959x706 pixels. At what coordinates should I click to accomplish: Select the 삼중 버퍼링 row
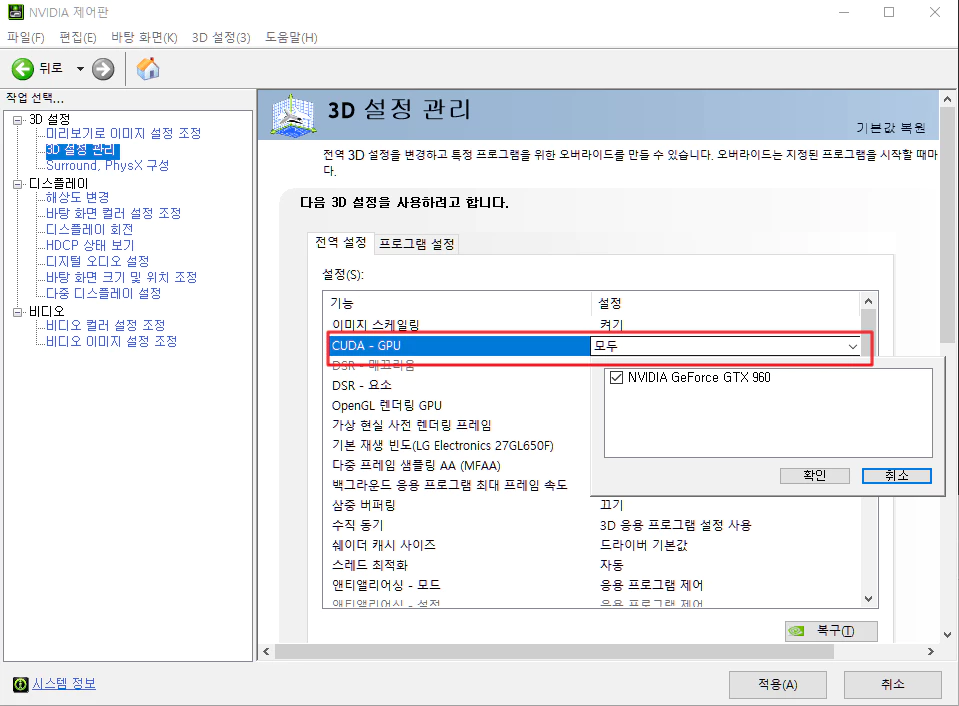(x=592, y=505)
